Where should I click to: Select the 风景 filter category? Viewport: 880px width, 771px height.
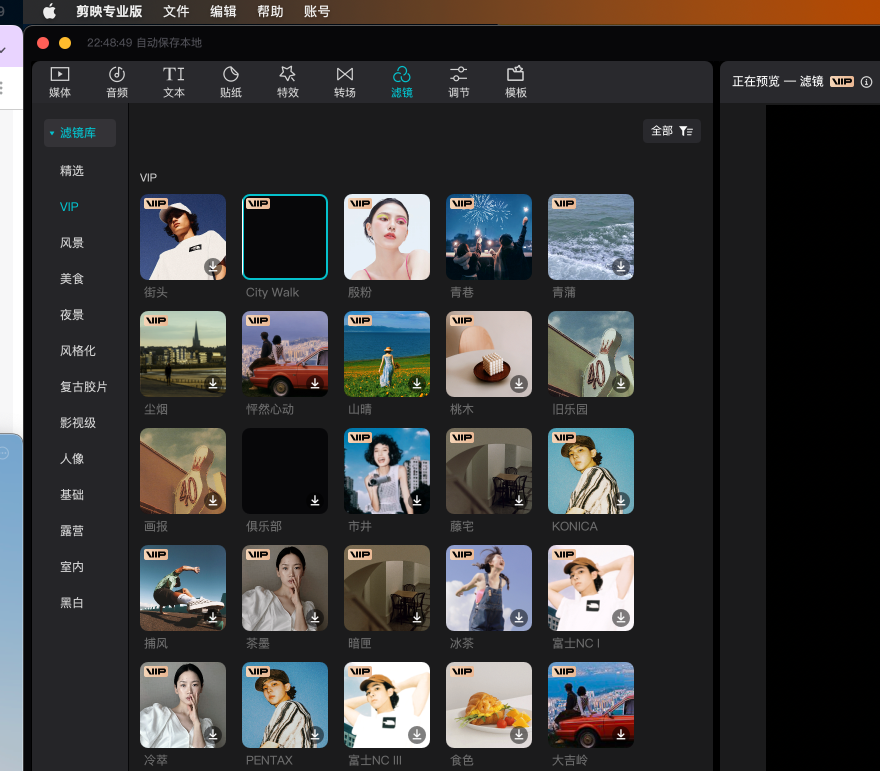tap(72, 243)
